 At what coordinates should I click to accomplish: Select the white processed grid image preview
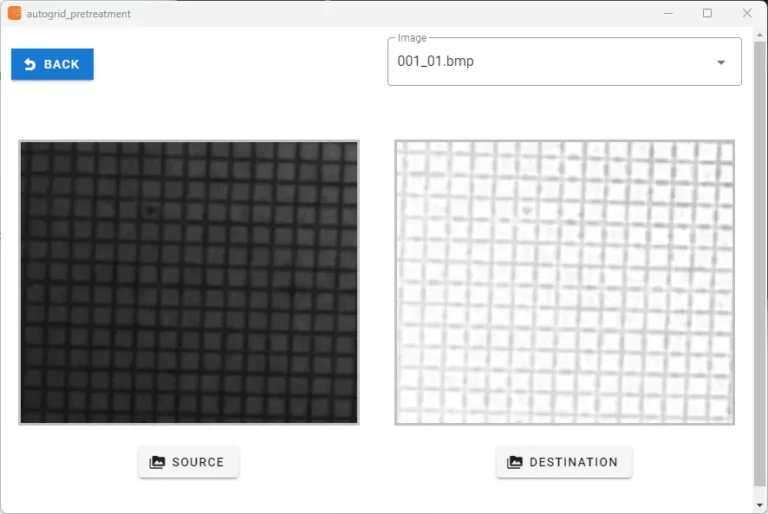(x=565, y=283)
